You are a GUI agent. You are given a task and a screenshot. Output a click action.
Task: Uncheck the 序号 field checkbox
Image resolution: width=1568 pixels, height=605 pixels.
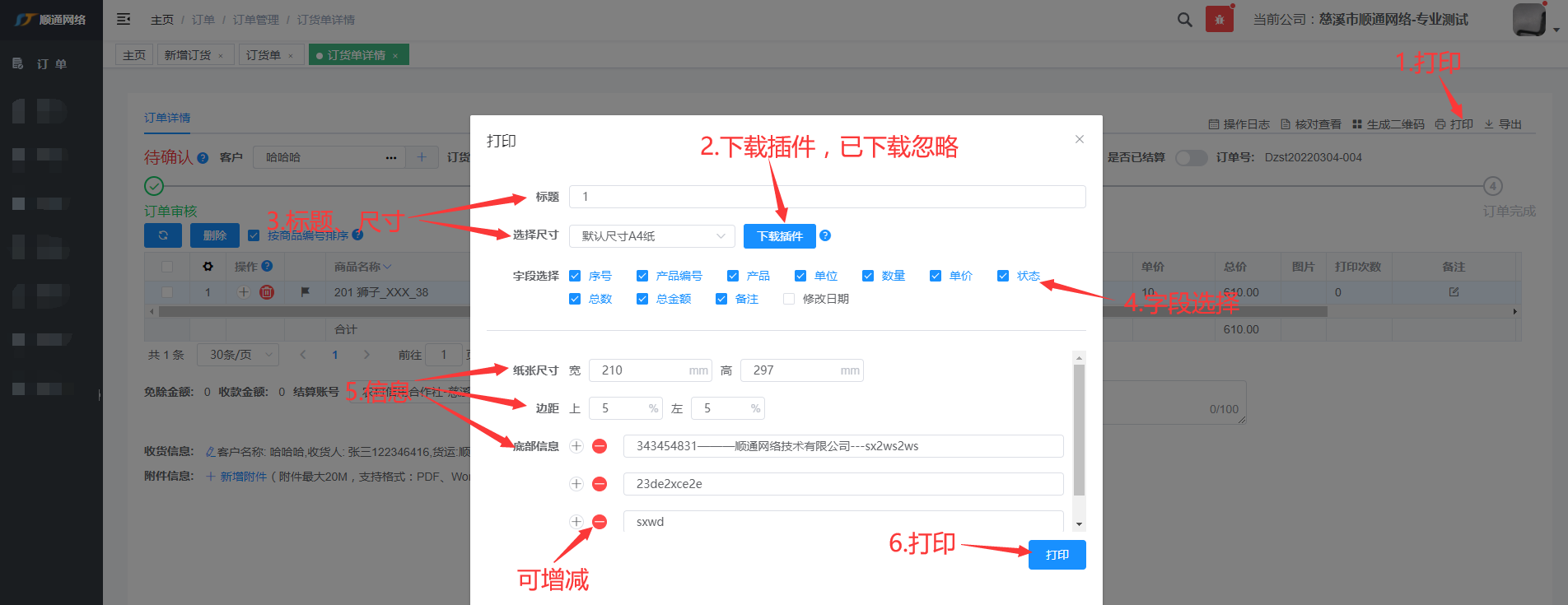pos(575,276)
